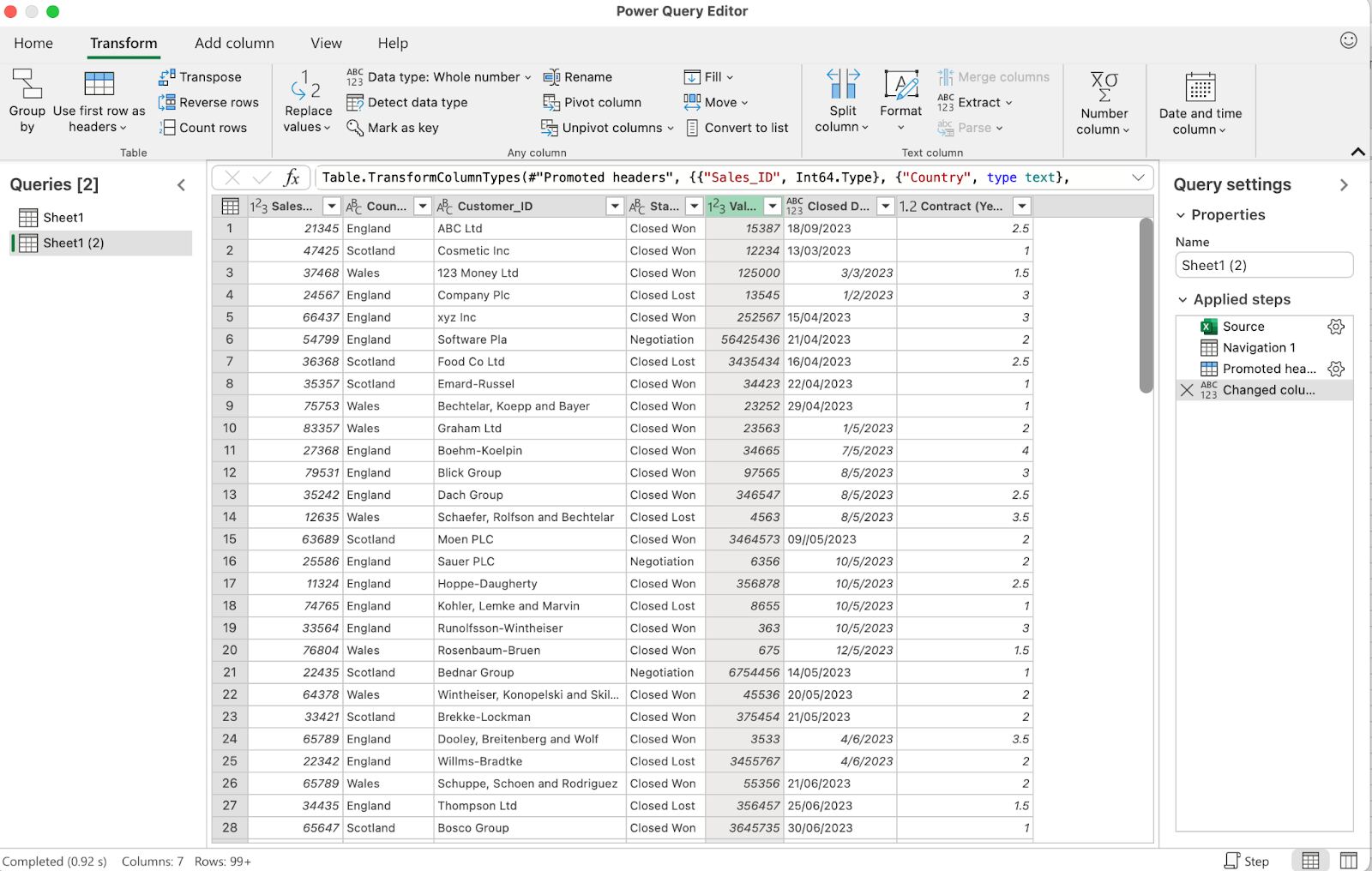Open Status column filter dropdown
This screenshot has width=1372, height=871.
point(694,207)
